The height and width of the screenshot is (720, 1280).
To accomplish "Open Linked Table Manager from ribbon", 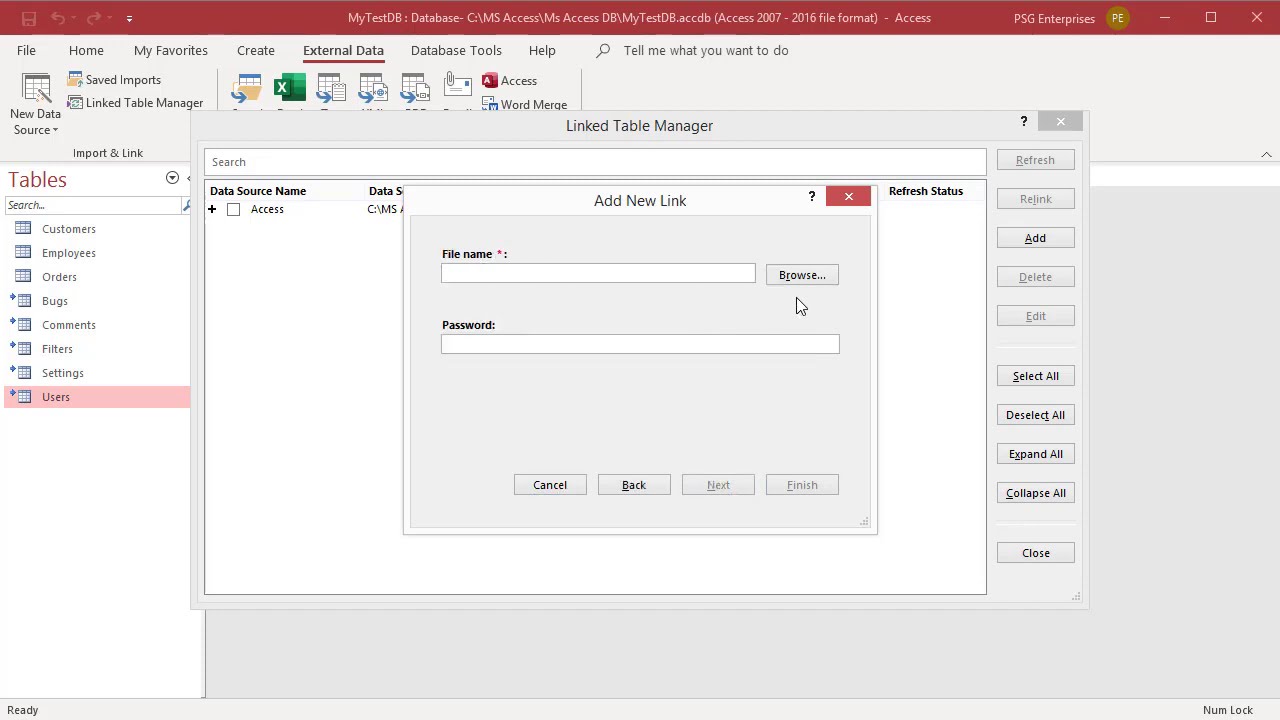I will (x=135, y=103).
